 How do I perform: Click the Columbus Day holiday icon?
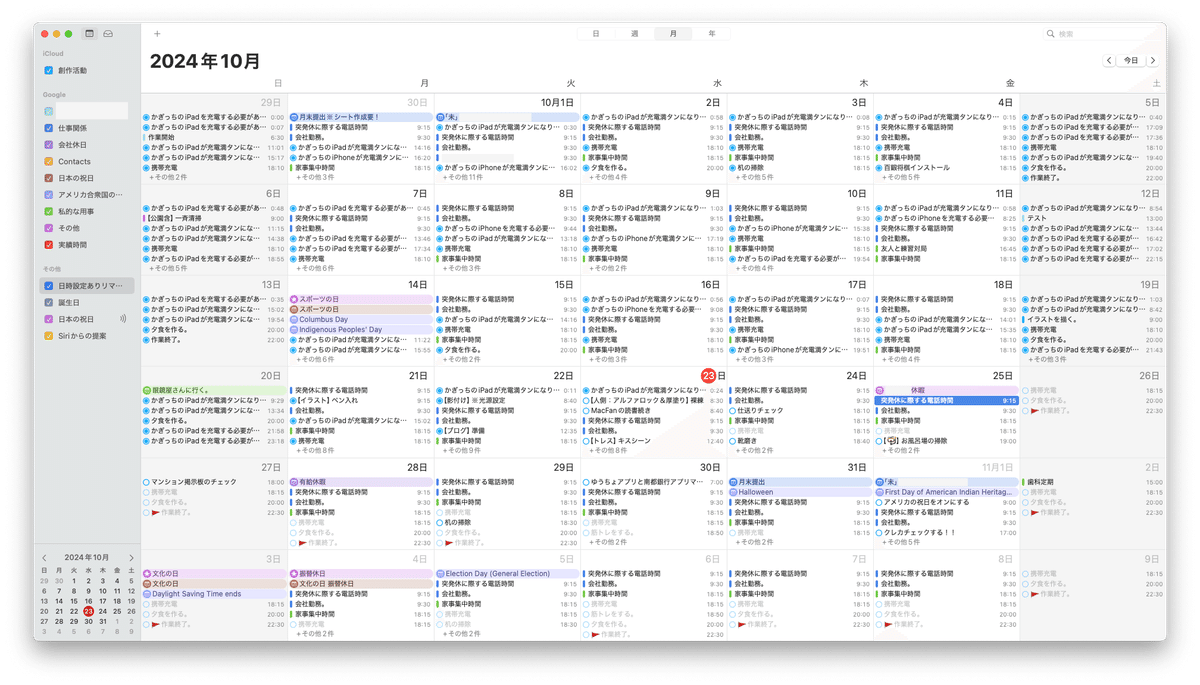click(x=294, y=319)
